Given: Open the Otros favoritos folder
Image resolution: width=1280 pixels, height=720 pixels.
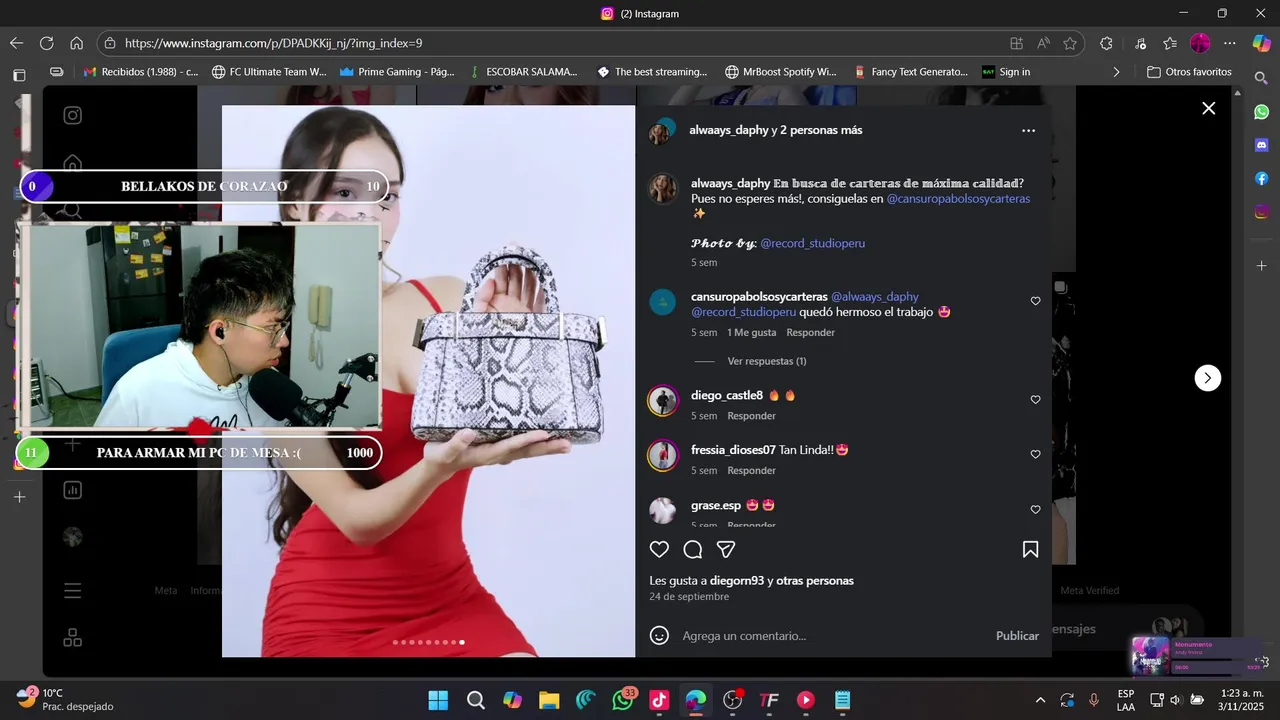Looking at the screenshot, I should point(1188,72).
